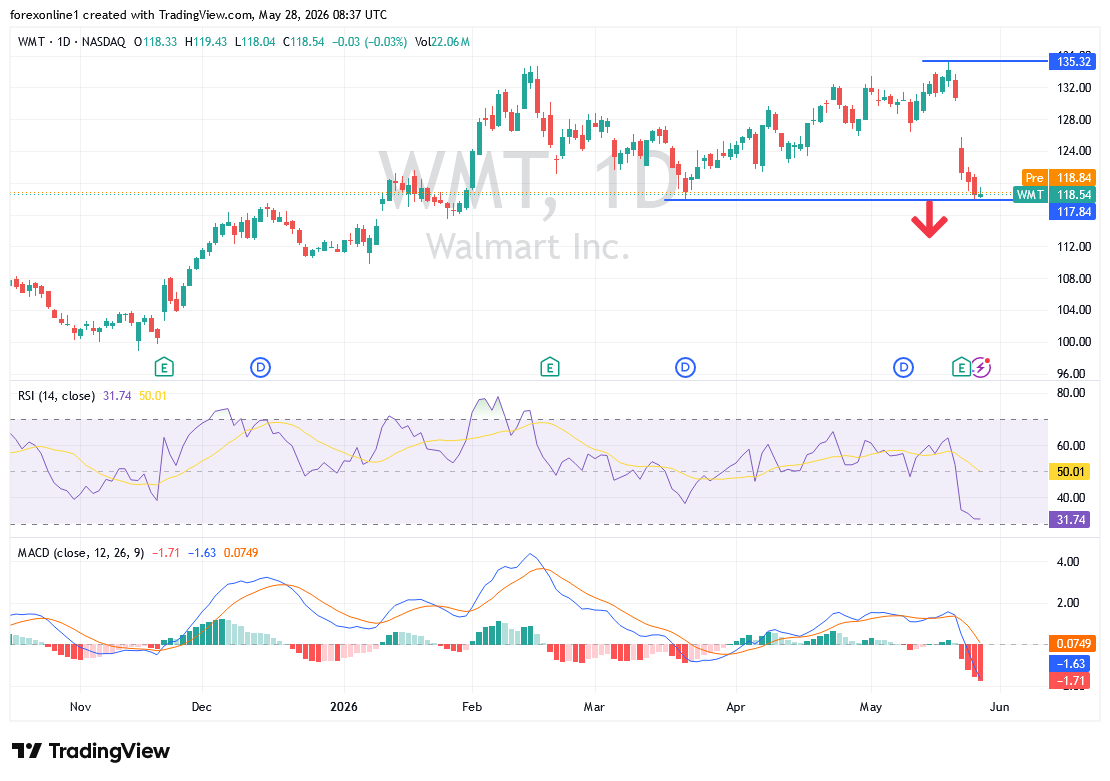Click the purple RSI value 31.74 in legend
Viewport: 1110px width, 781px height.
pos(117,396)
